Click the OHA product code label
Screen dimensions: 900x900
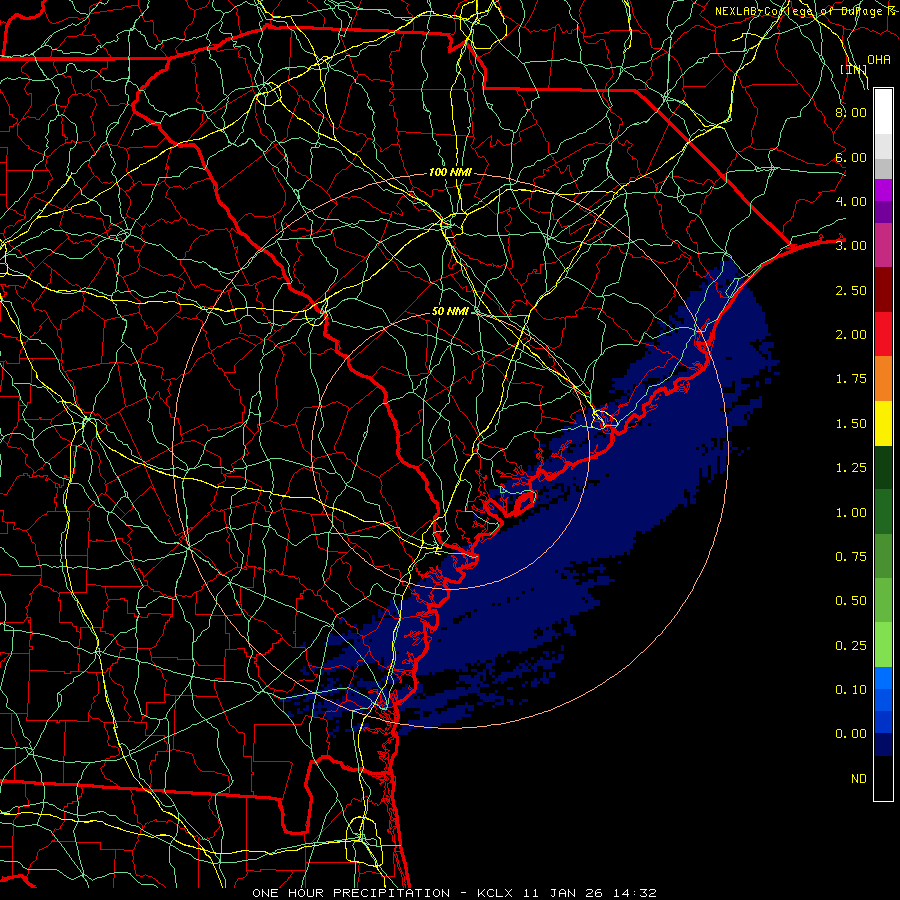pos(879,59)
